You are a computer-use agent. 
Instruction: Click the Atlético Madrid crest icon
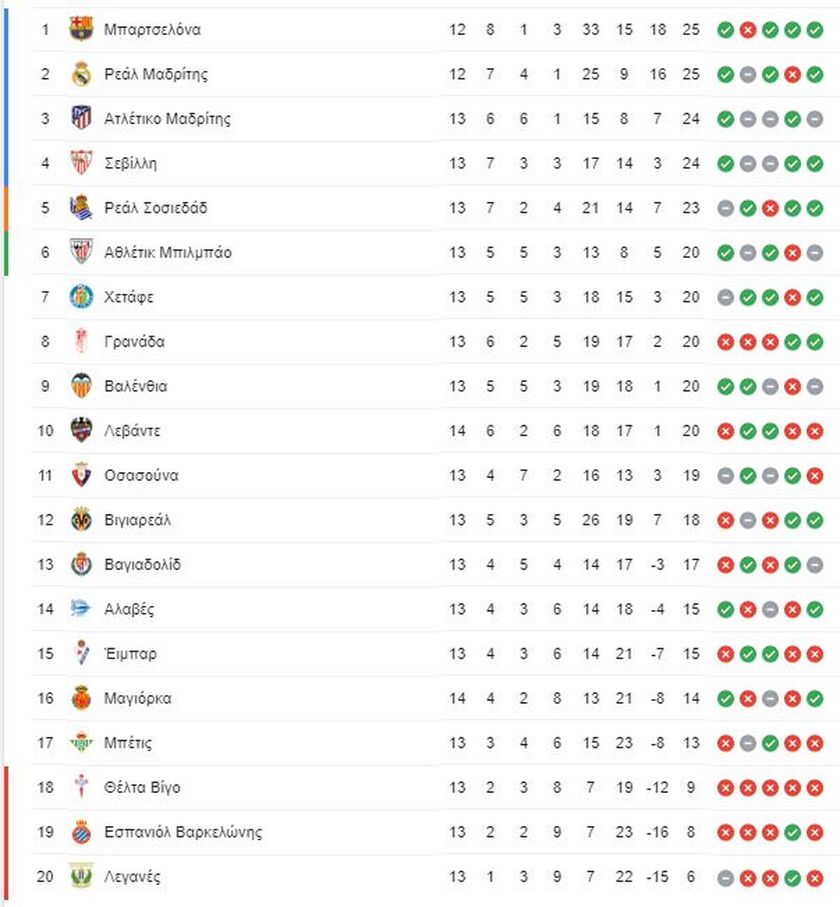point(81,118)
